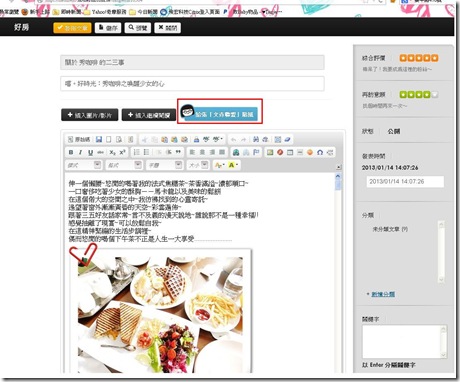The width and height of the screenshot is (460, 382).
Task: Select 未分類文章 in the category list
Action: pyautogui.click(x=390, y=229)
